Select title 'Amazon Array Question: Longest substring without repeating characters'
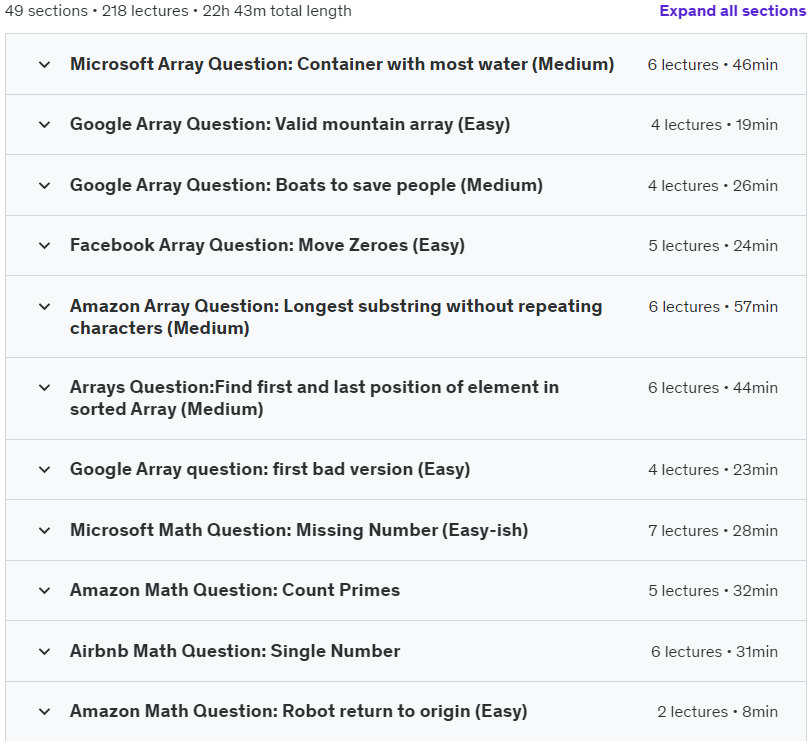 pos(336,317)
